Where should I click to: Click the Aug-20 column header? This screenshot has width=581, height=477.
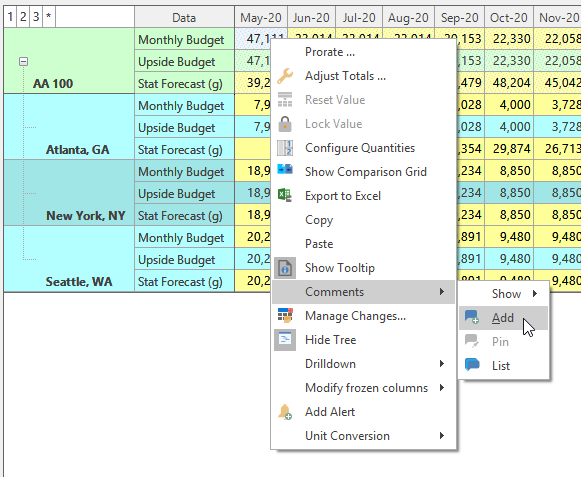coord(408,17)
